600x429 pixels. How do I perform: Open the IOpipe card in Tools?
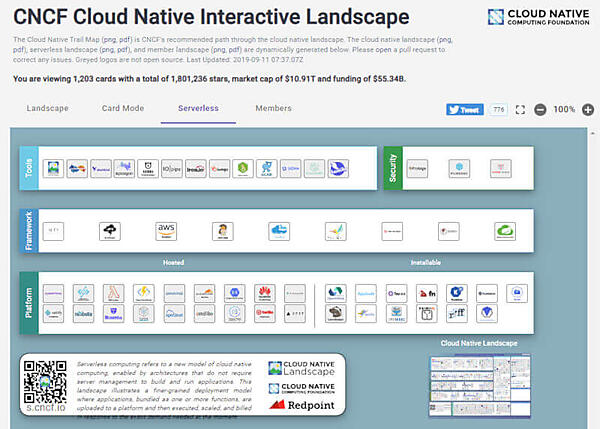coord(172,169)
